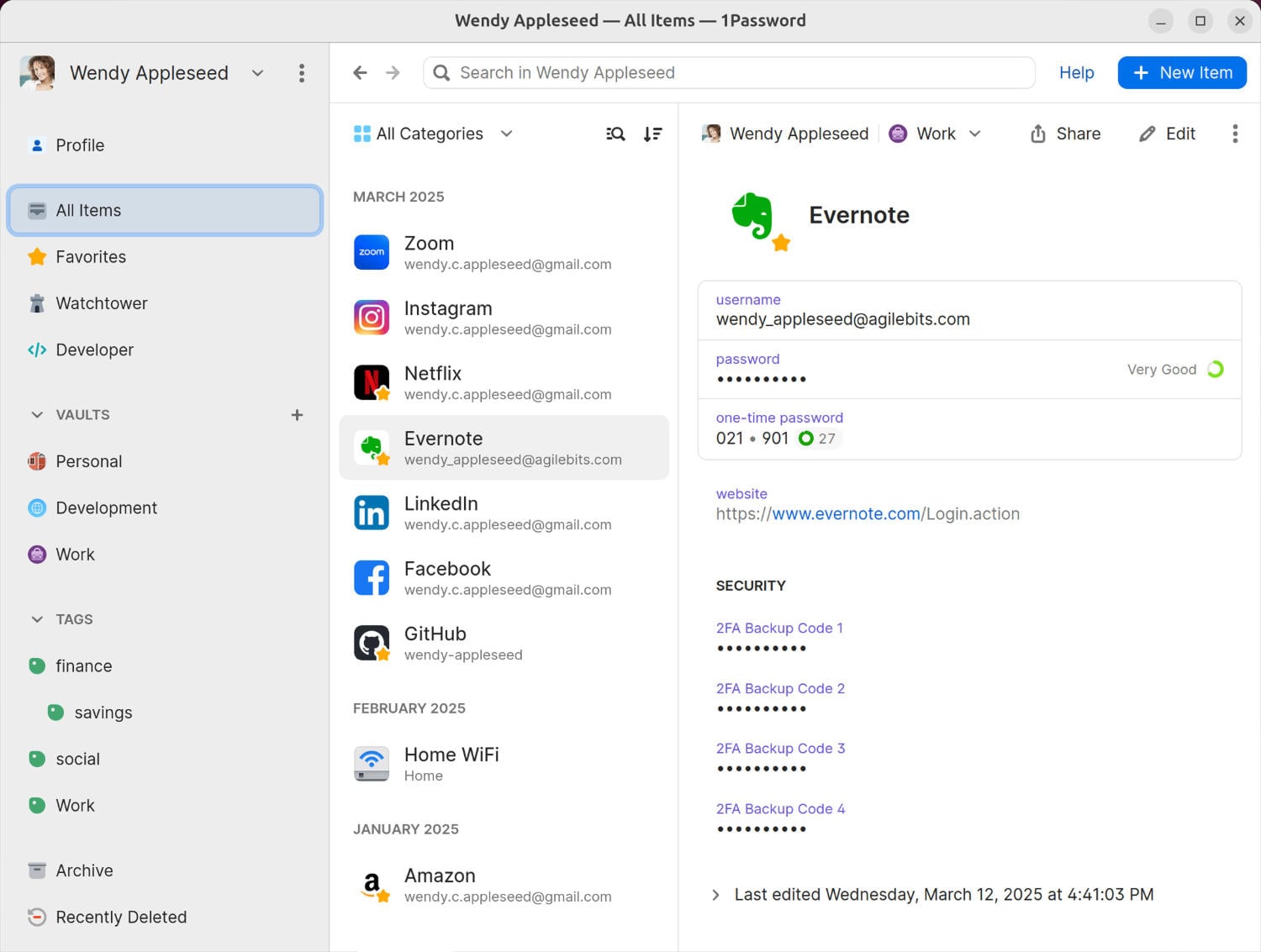Open the list filter search icon

click(615, 134)
